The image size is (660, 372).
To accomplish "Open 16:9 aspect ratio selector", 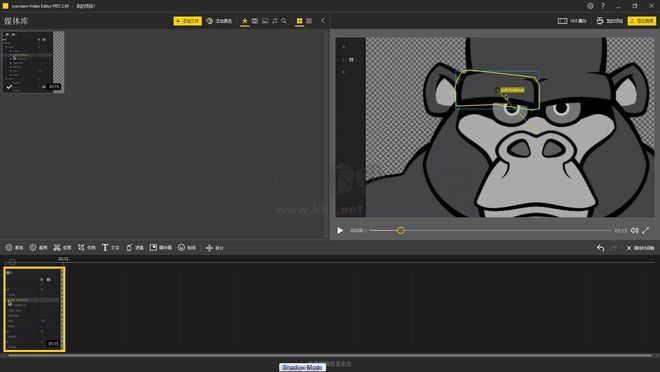I will pos(572,21).
